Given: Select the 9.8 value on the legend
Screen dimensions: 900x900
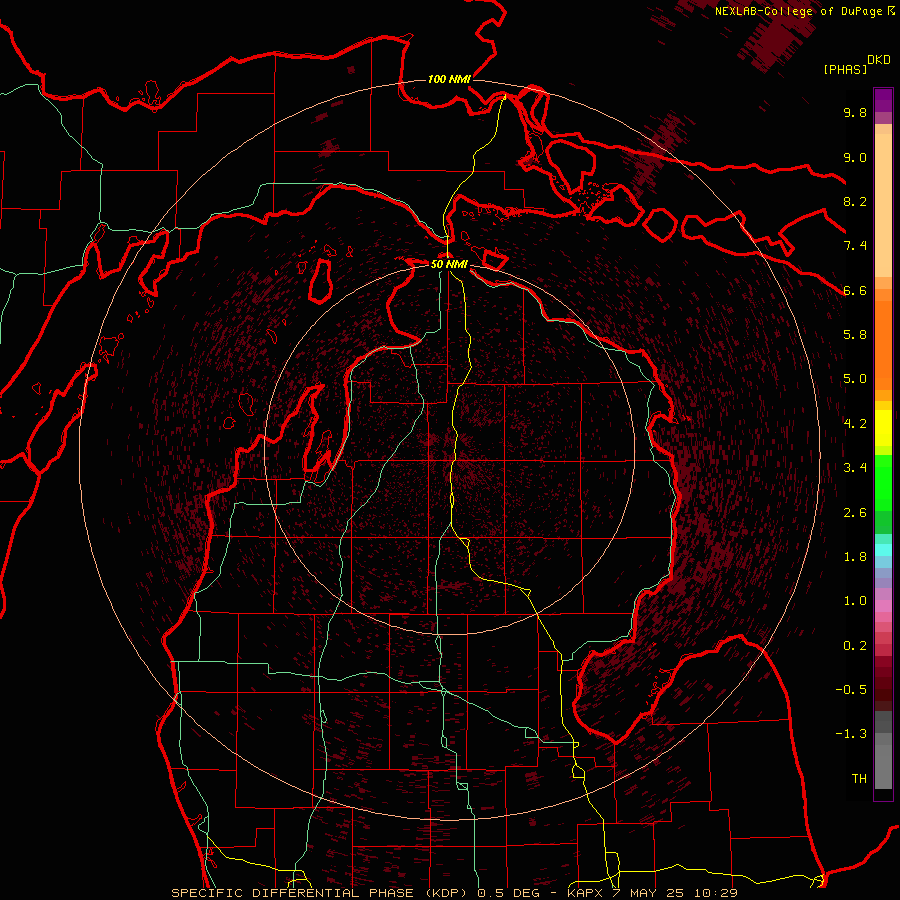Looking at the screenshot, I should (855, 112).
